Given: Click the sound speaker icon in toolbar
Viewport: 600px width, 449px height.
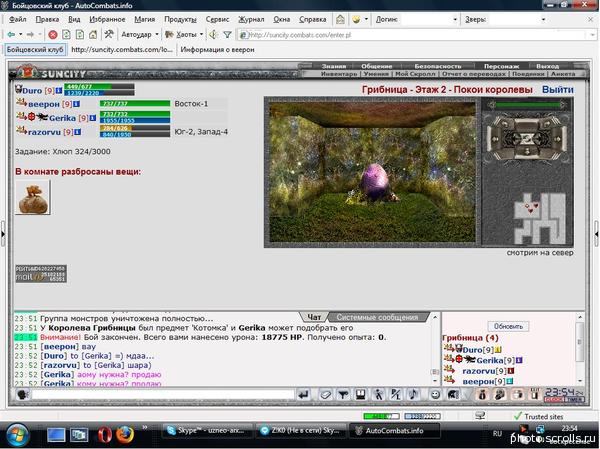Looking at the screenshot, I should (213, 35).
